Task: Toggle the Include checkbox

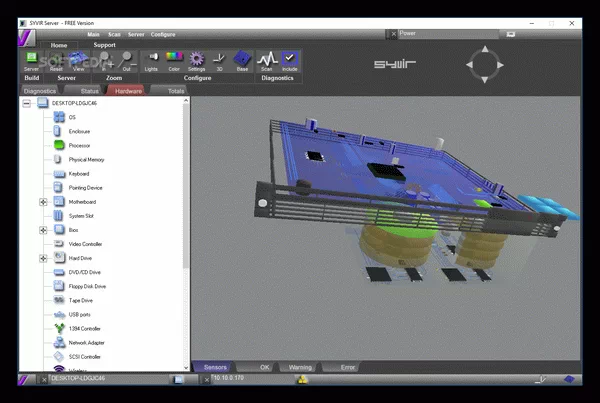Action: tap(290, 59)
